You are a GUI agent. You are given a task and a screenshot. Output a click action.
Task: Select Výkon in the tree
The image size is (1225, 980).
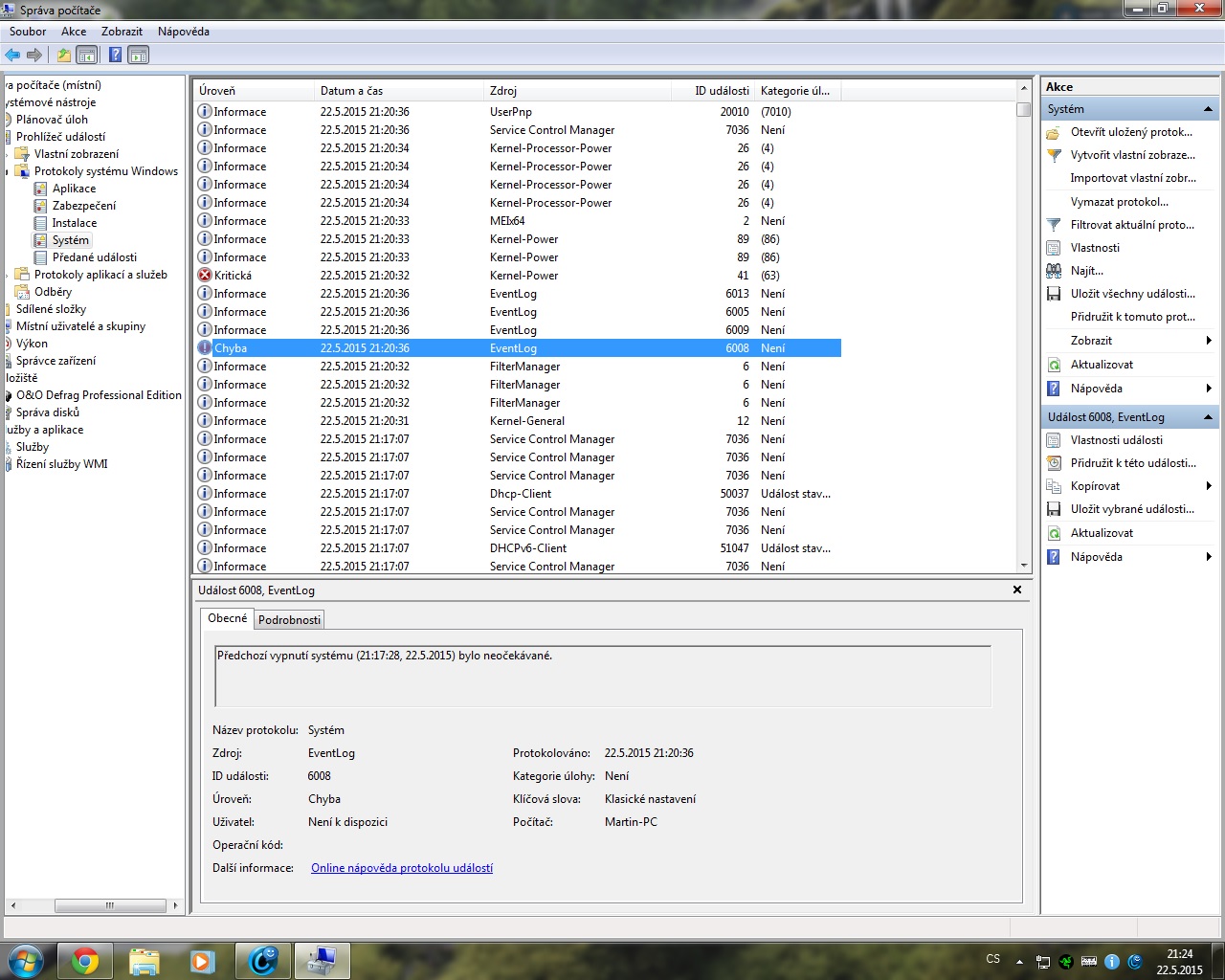click(32, 344)
